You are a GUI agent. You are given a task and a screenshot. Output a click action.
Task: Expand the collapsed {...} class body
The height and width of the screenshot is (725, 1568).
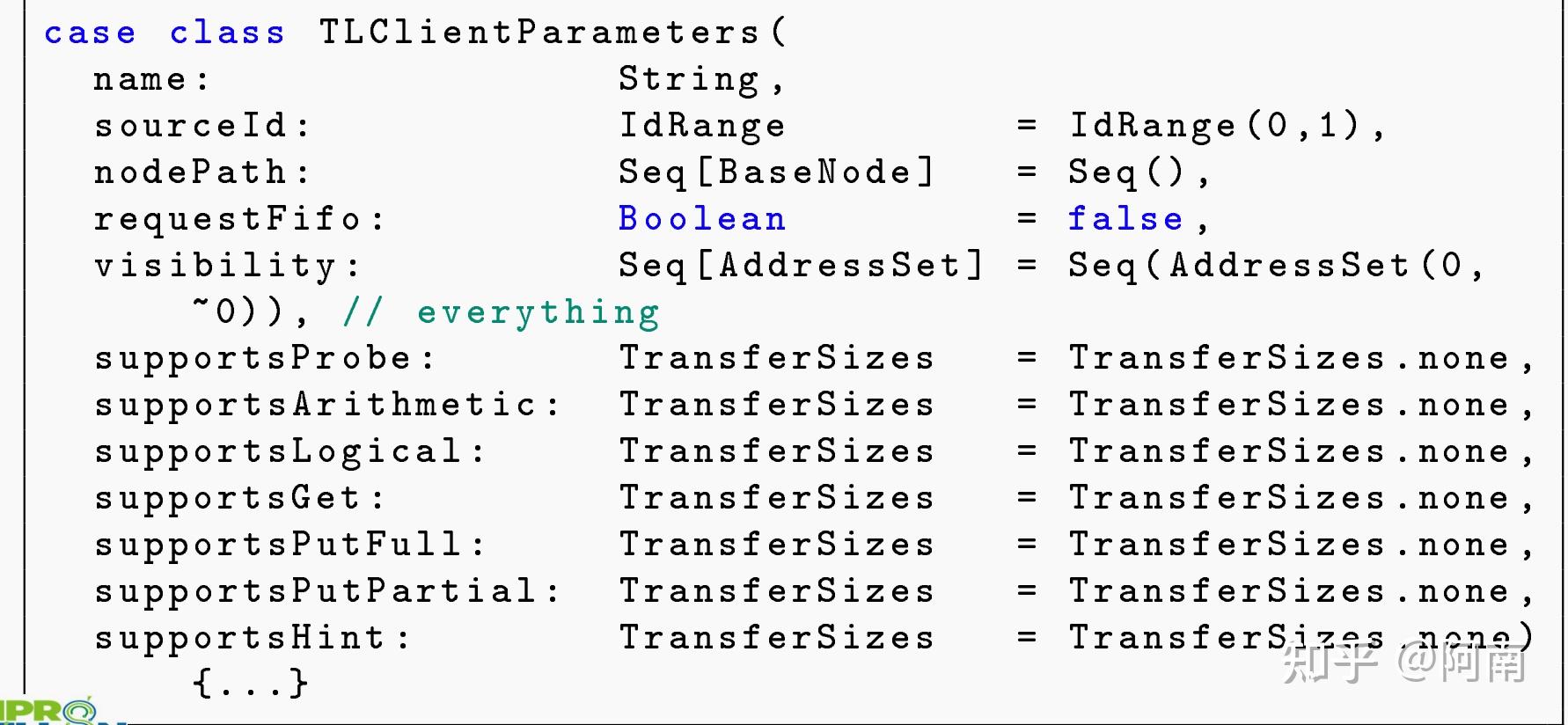pyautogui.click(x=250, y=684)
